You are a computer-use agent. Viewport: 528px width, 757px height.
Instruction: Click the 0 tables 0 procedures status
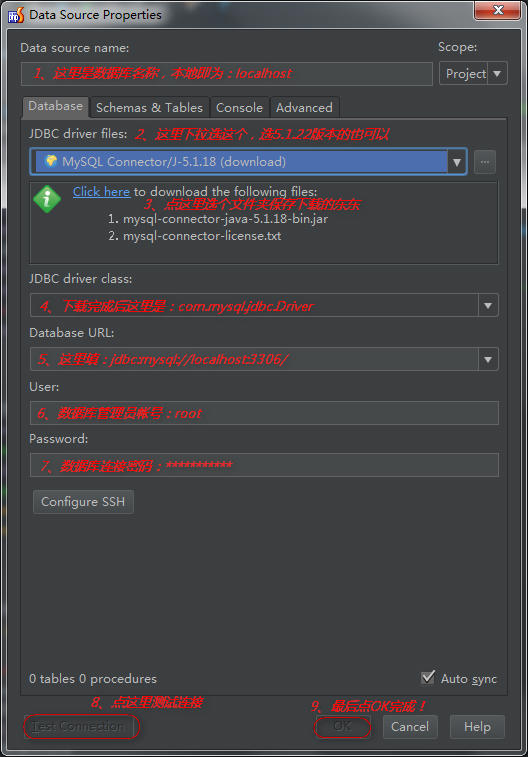tap(93, 679)
